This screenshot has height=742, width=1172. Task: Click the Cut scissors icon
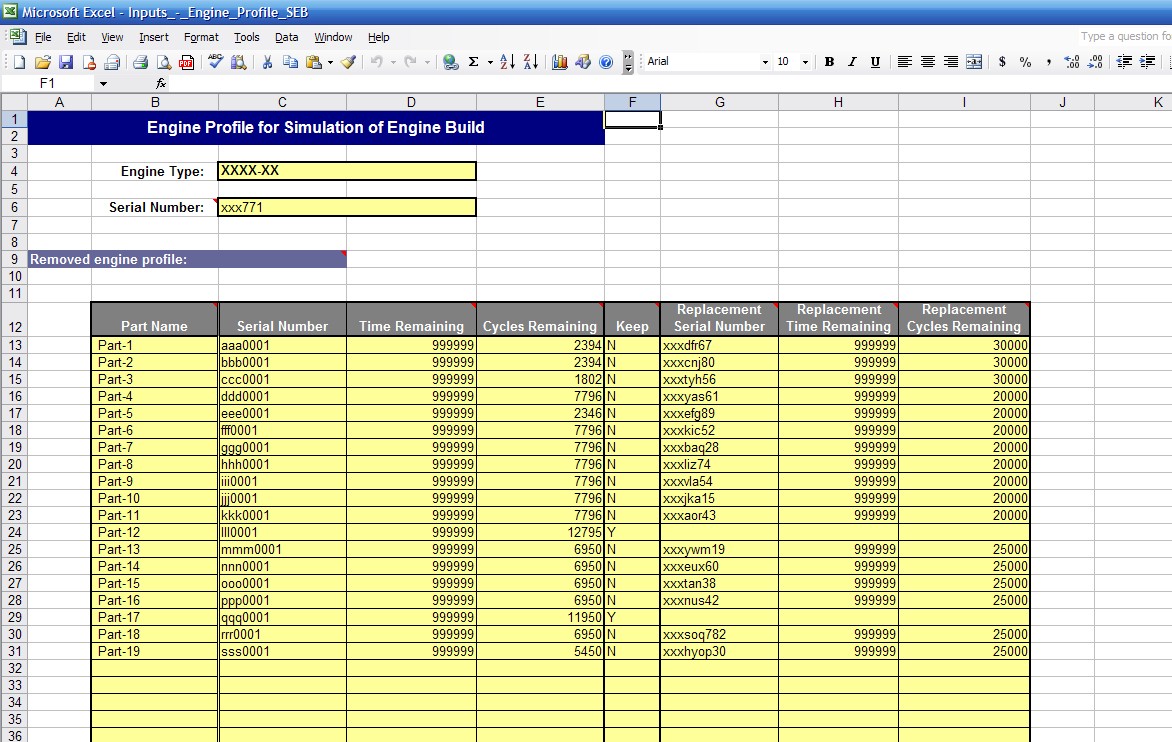(267, 62)
